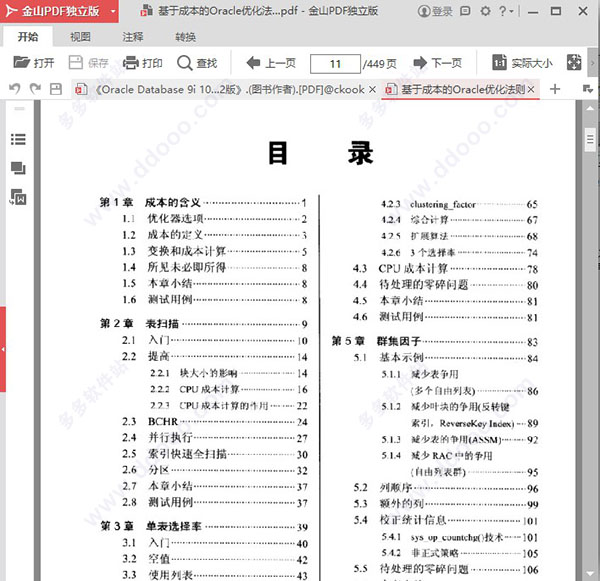Open the bookmarks outline list icon in sidebar
600x581 pixels.
pos(18,139)
